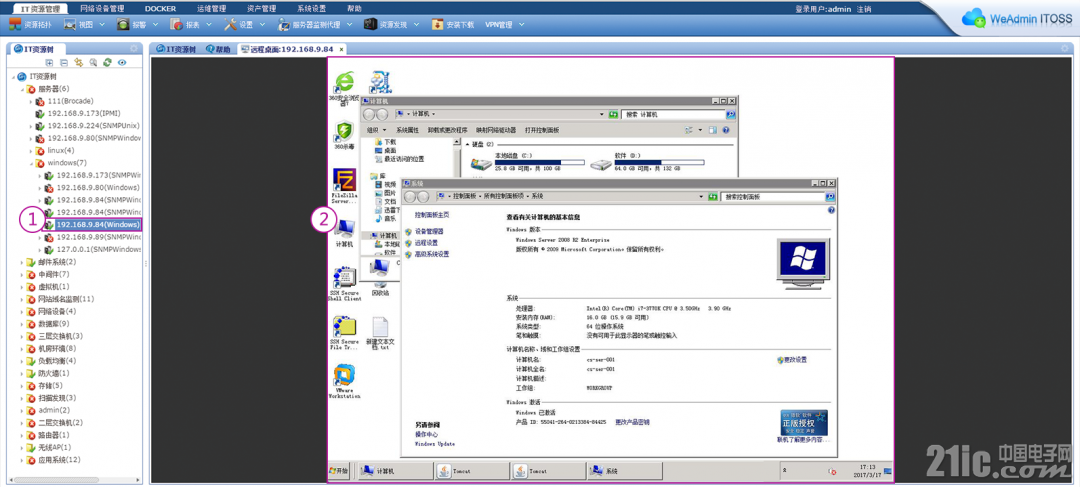
Task: Open SSH Secure File Transfer shortcut
Action: point(344,333)
